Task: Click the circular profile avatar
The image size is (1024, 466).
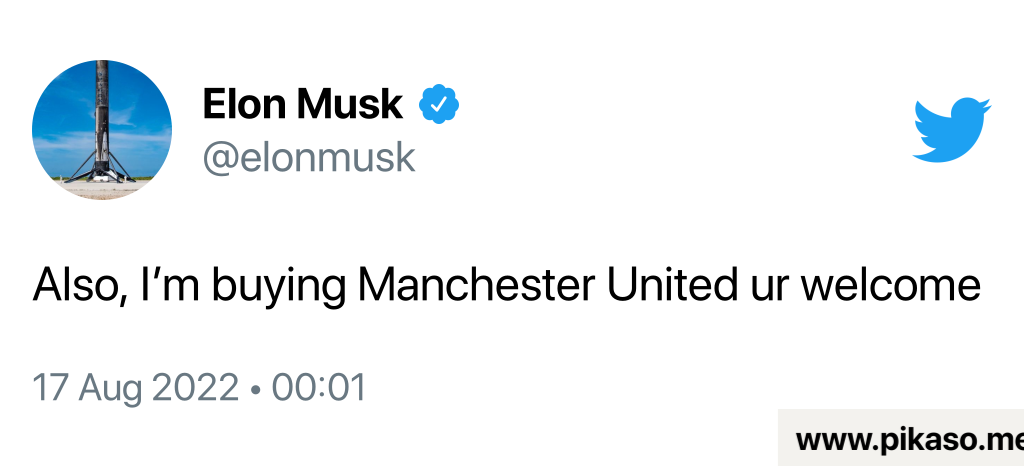Action: 102,129
